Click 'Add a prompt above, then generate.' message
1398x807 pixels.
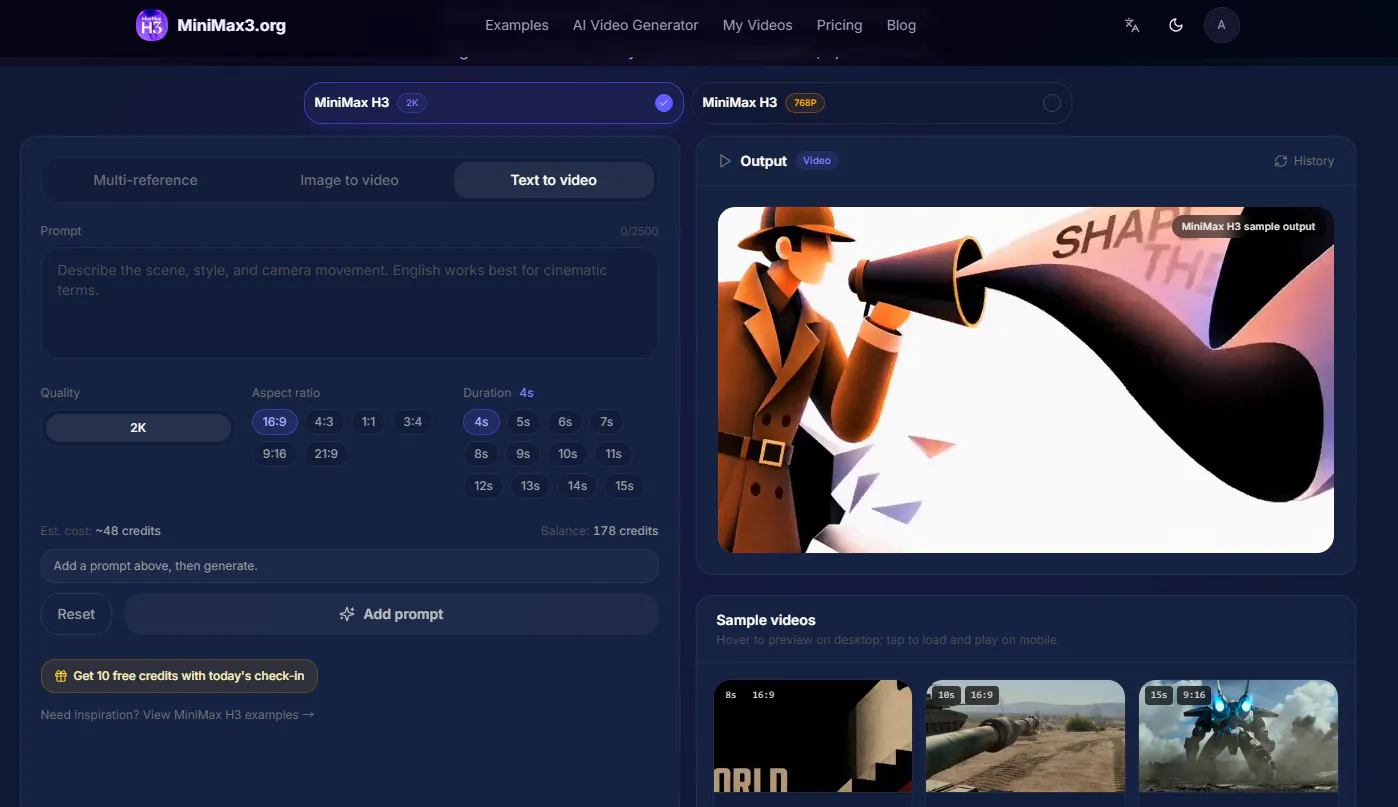click(349, 566)
